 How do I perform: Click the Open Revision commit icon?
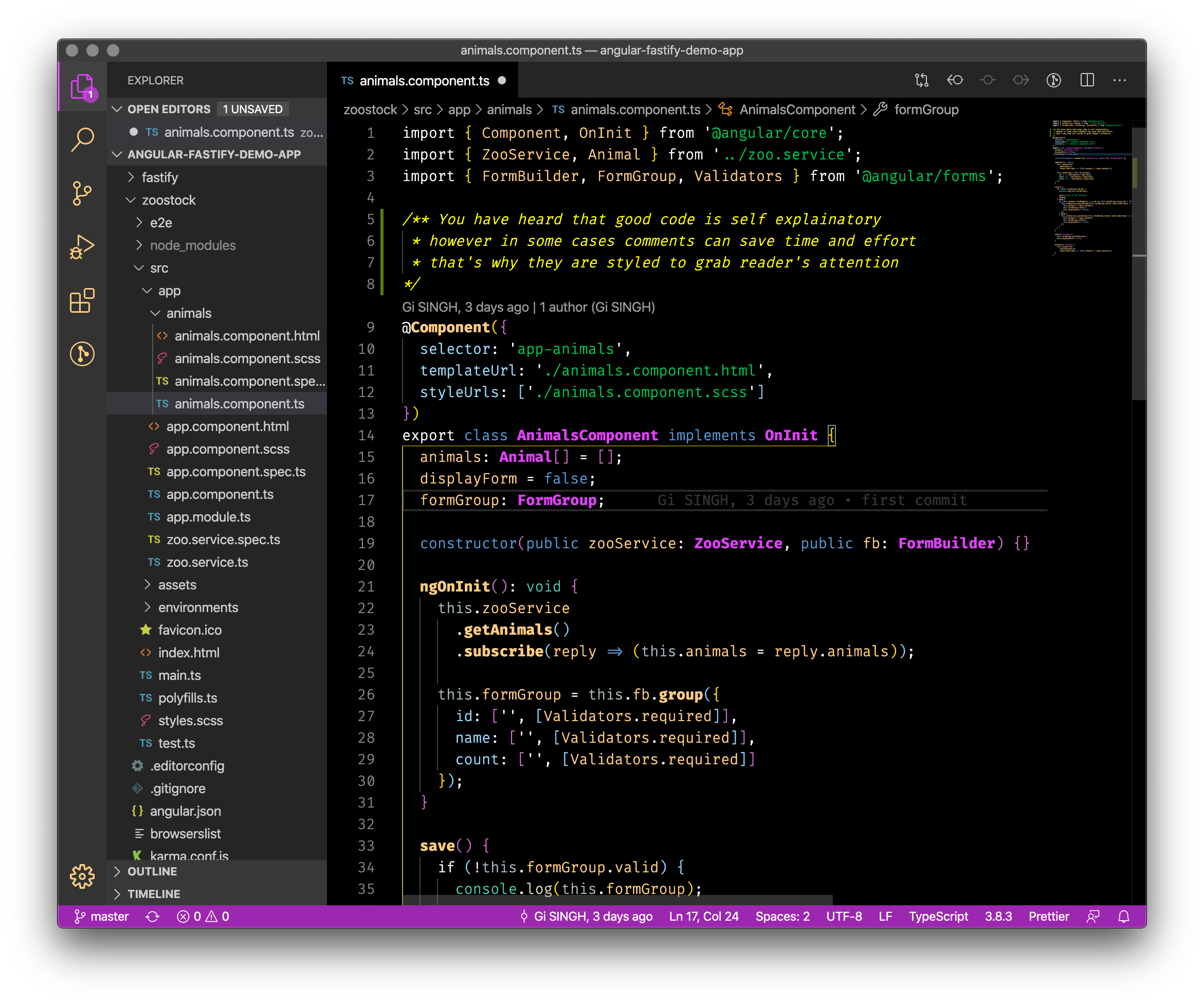coord(988,80)
